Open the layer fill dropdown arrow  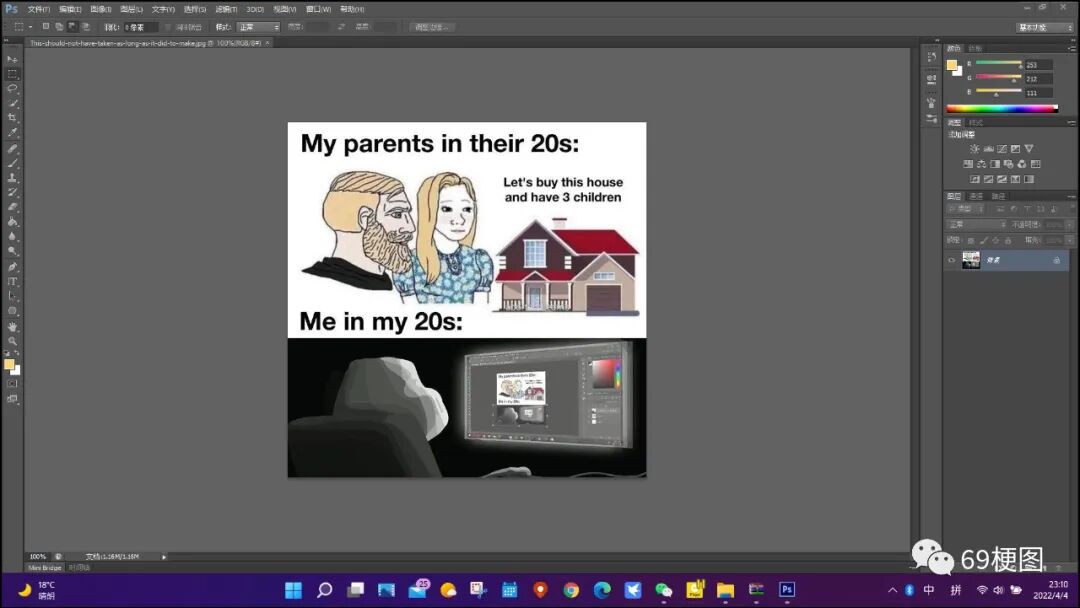click(x=1070, y=240)
